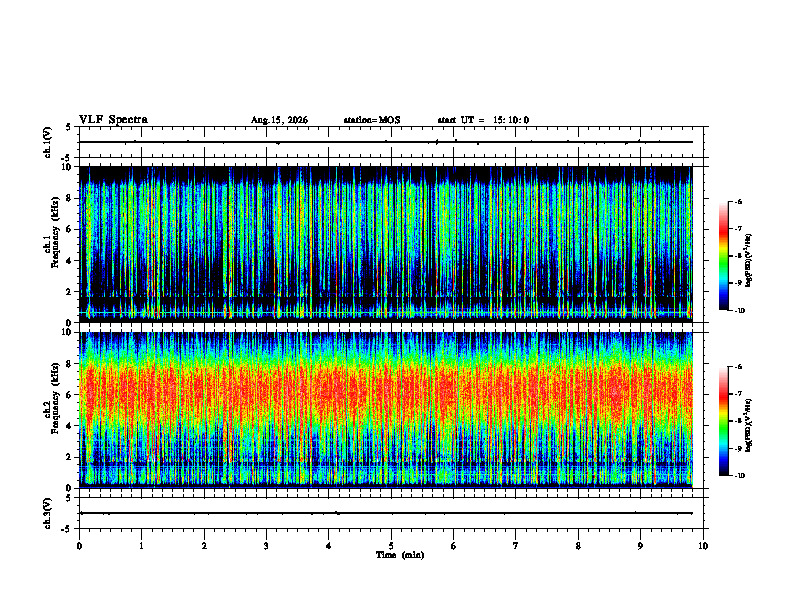This screenshot has height=612, width=792.
Task: Click the "3" tick label on the time axis
Action: pyautogui.click(x=266, y=546)
